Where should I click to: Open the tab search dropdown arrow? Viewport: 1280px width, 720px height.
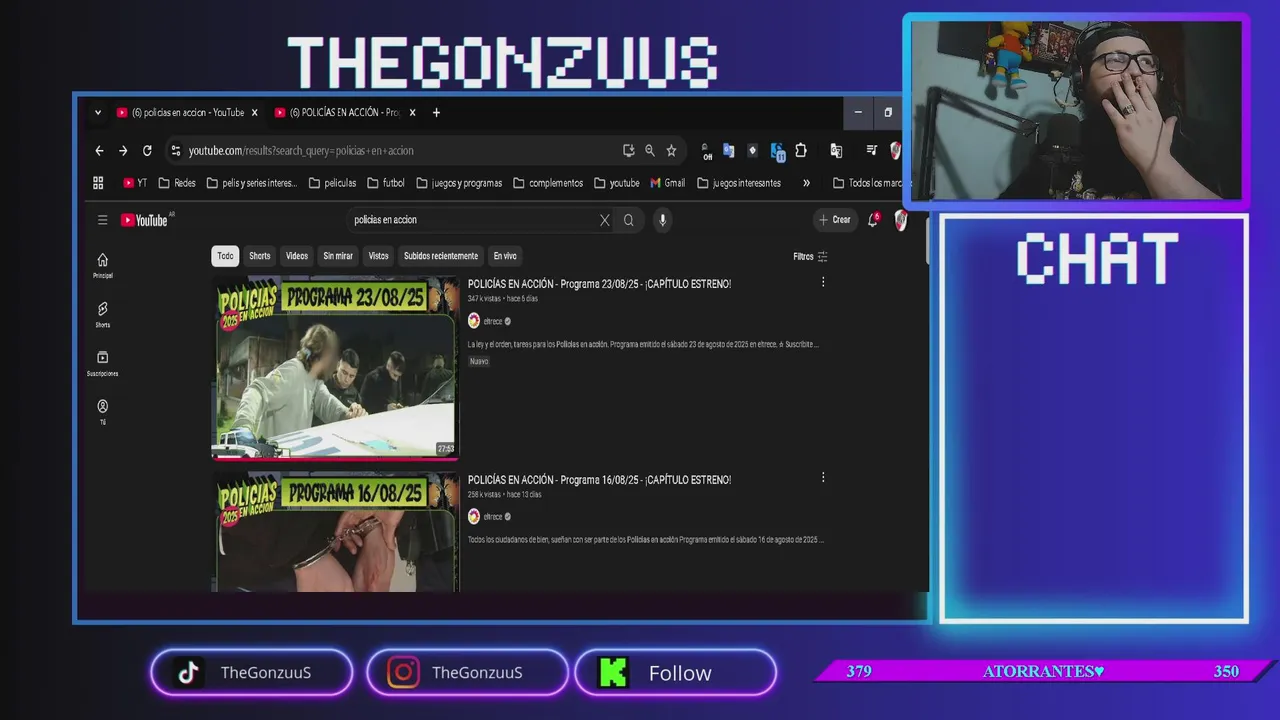click(98, 113)
